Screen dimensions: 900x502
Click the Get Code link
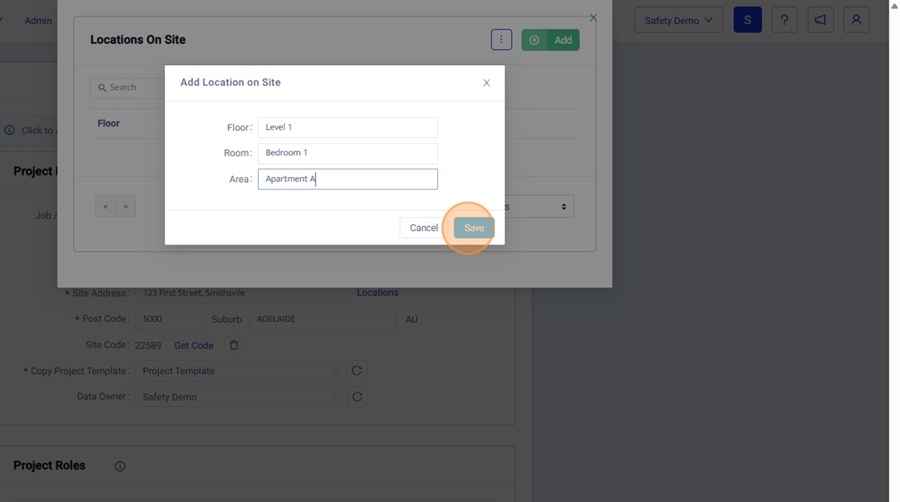point(194,345)
